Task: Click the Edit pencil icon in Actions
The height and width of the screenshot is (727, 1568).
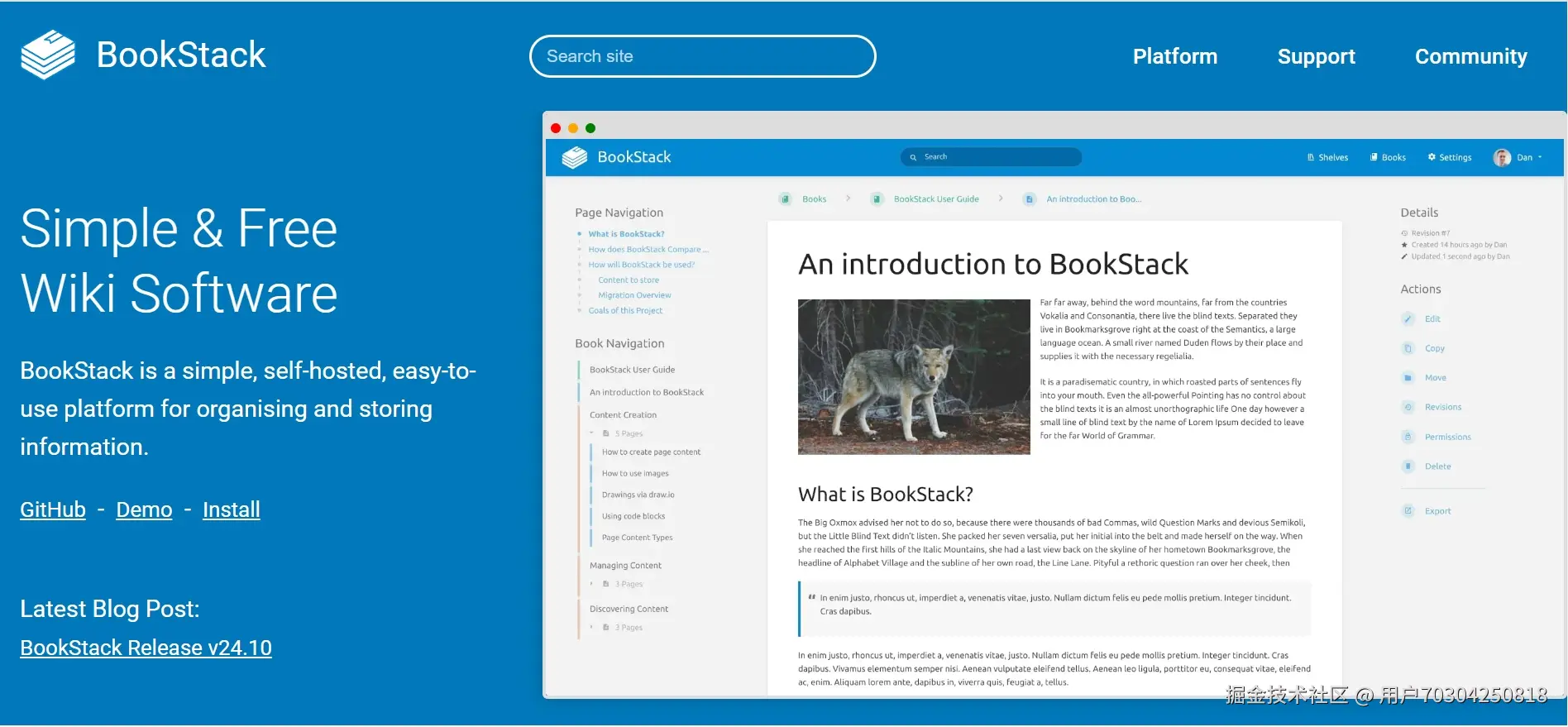Action: tap(1408, 319)
